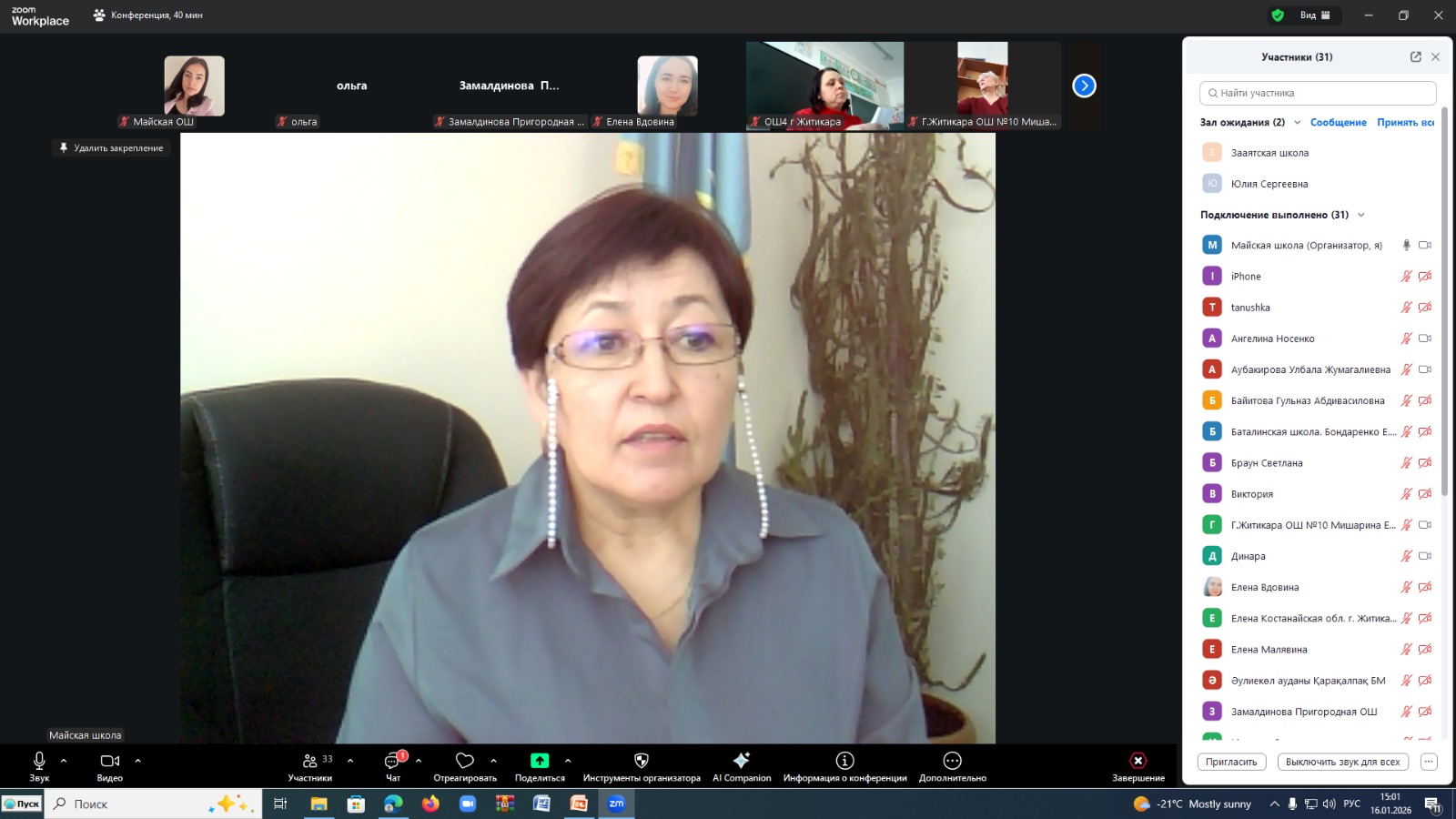Pop out the participants panel
The width and height of the screenshot is (1456, 819).
pos(1415,57)
